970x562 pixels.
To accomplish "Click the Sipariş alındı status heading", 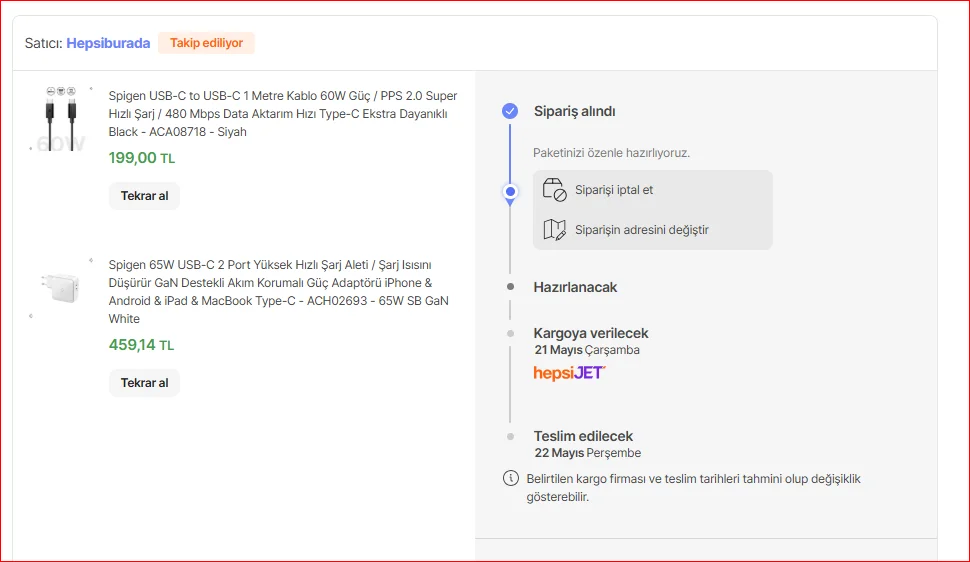I will [574, 111].
